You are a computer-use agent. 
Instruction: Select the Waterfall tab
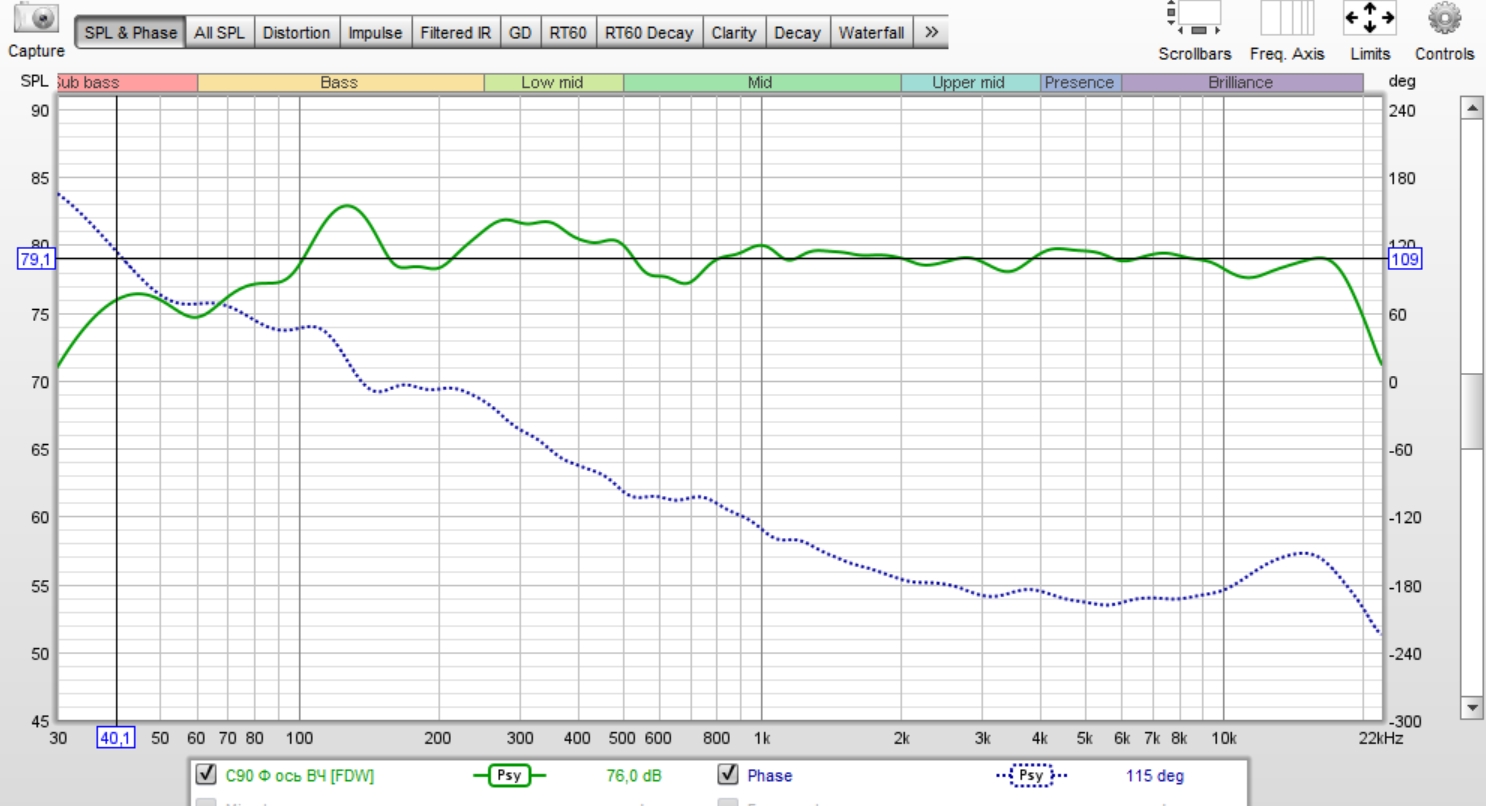pyautogui.click(x=871, y=33)
